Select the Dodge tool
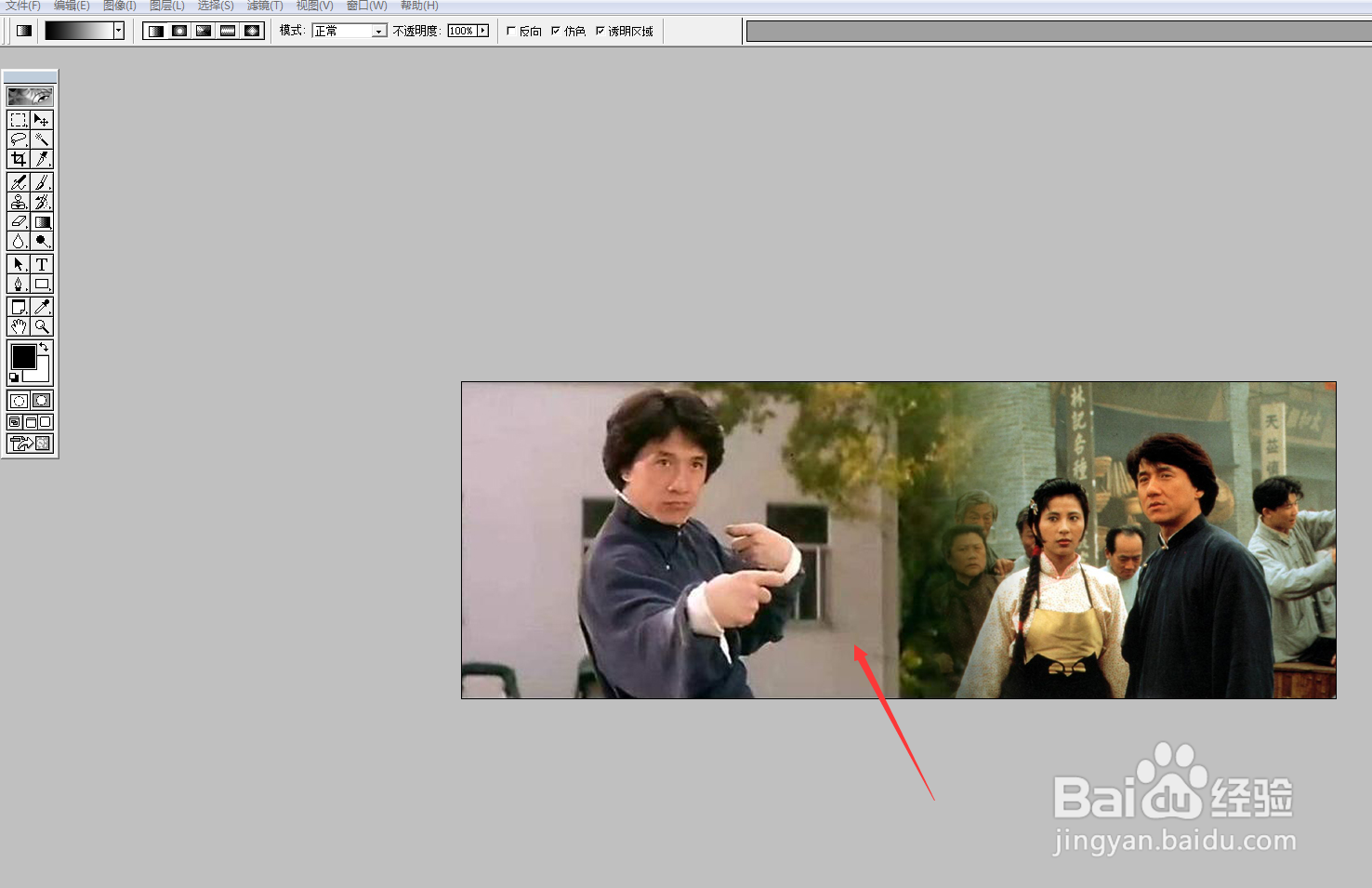The image size is (1372, 888). pos(42,241)
